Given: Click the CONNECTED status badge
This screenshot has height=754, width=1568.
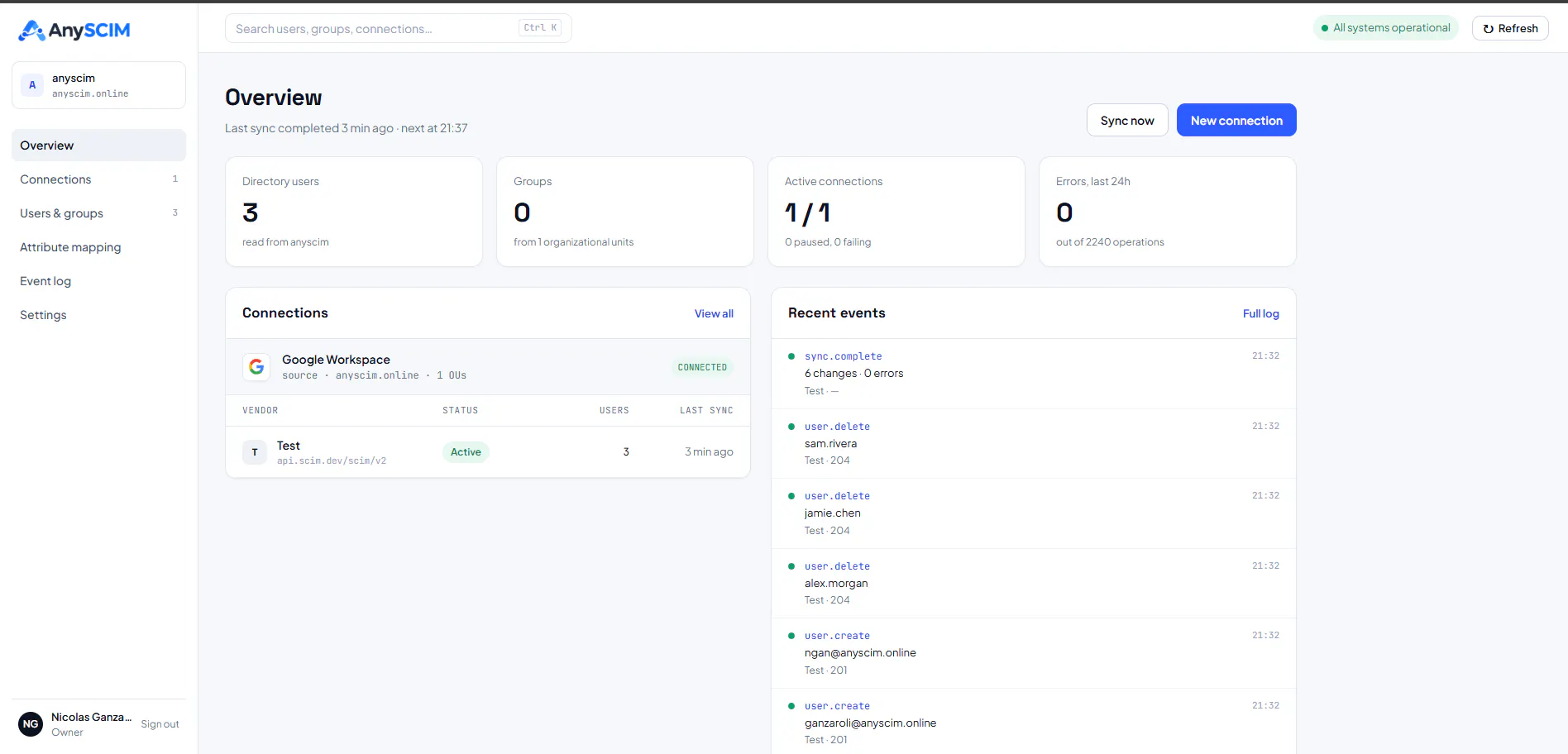Looking at the screenshot, I should click(x=702, y=367).
